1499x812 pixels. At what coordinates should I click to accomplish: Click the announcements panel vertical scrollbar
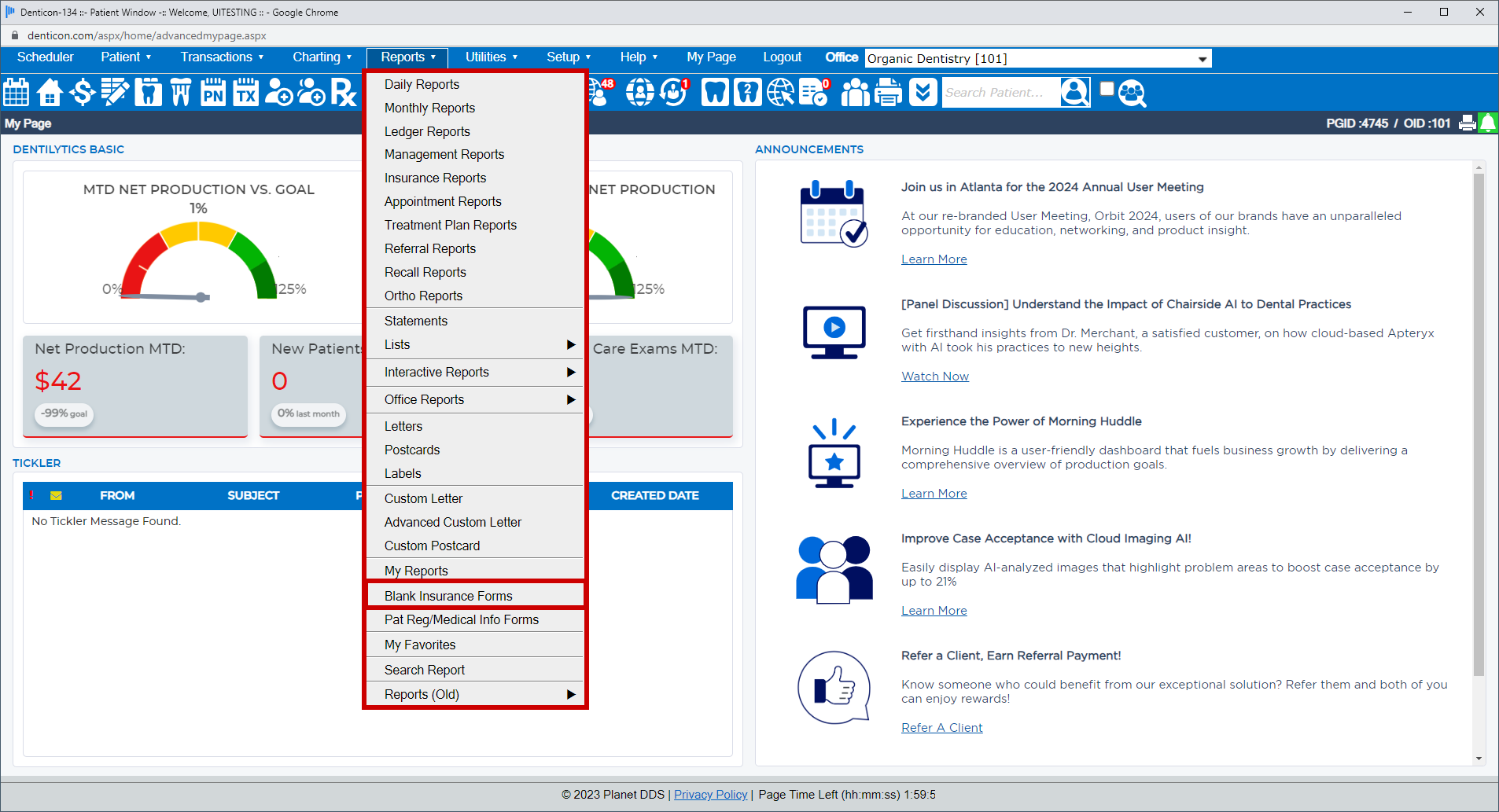[x=1479, y=424]
